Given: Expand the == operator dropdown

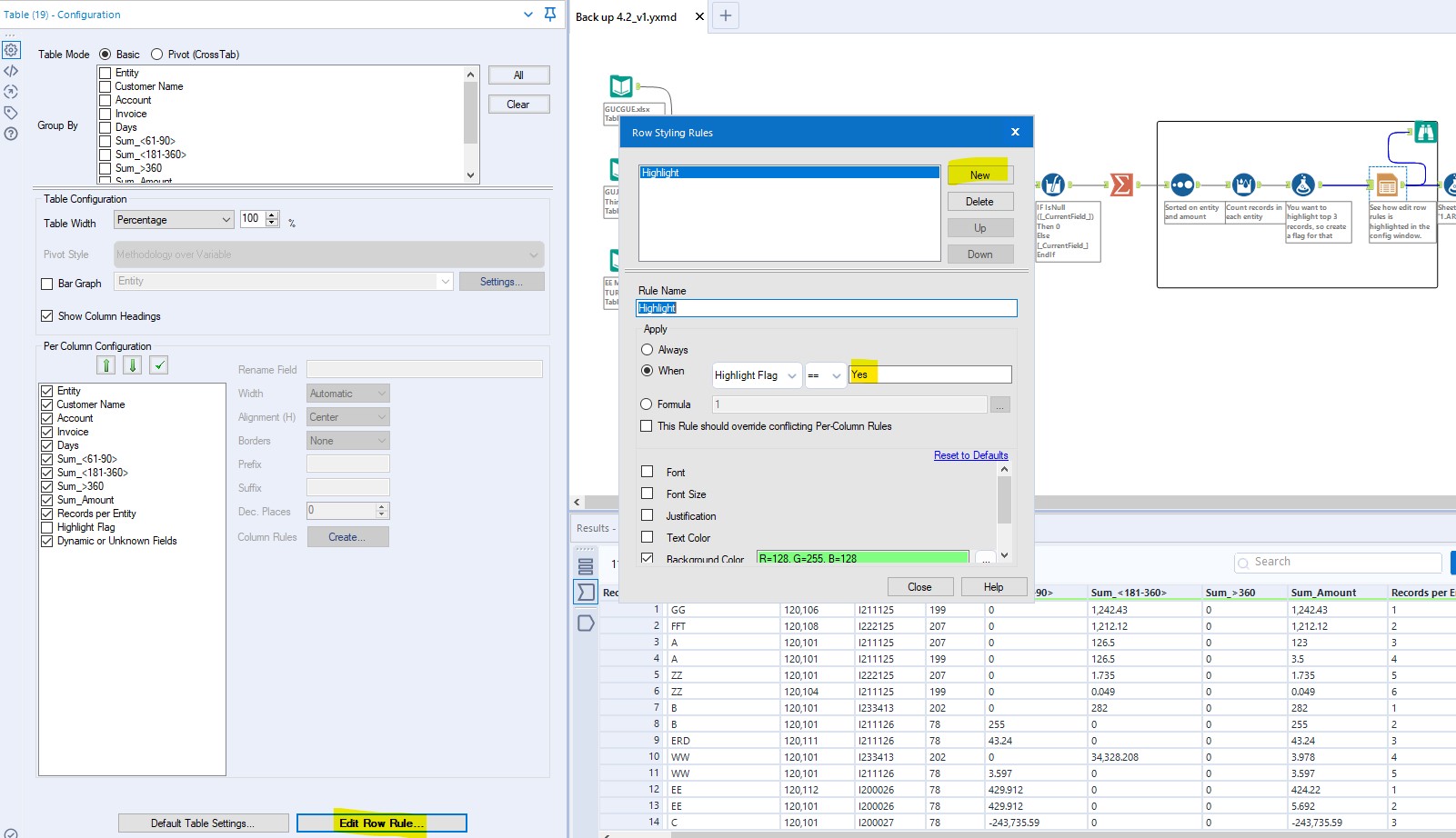Looking at the screenshot, I should point(825,375).
